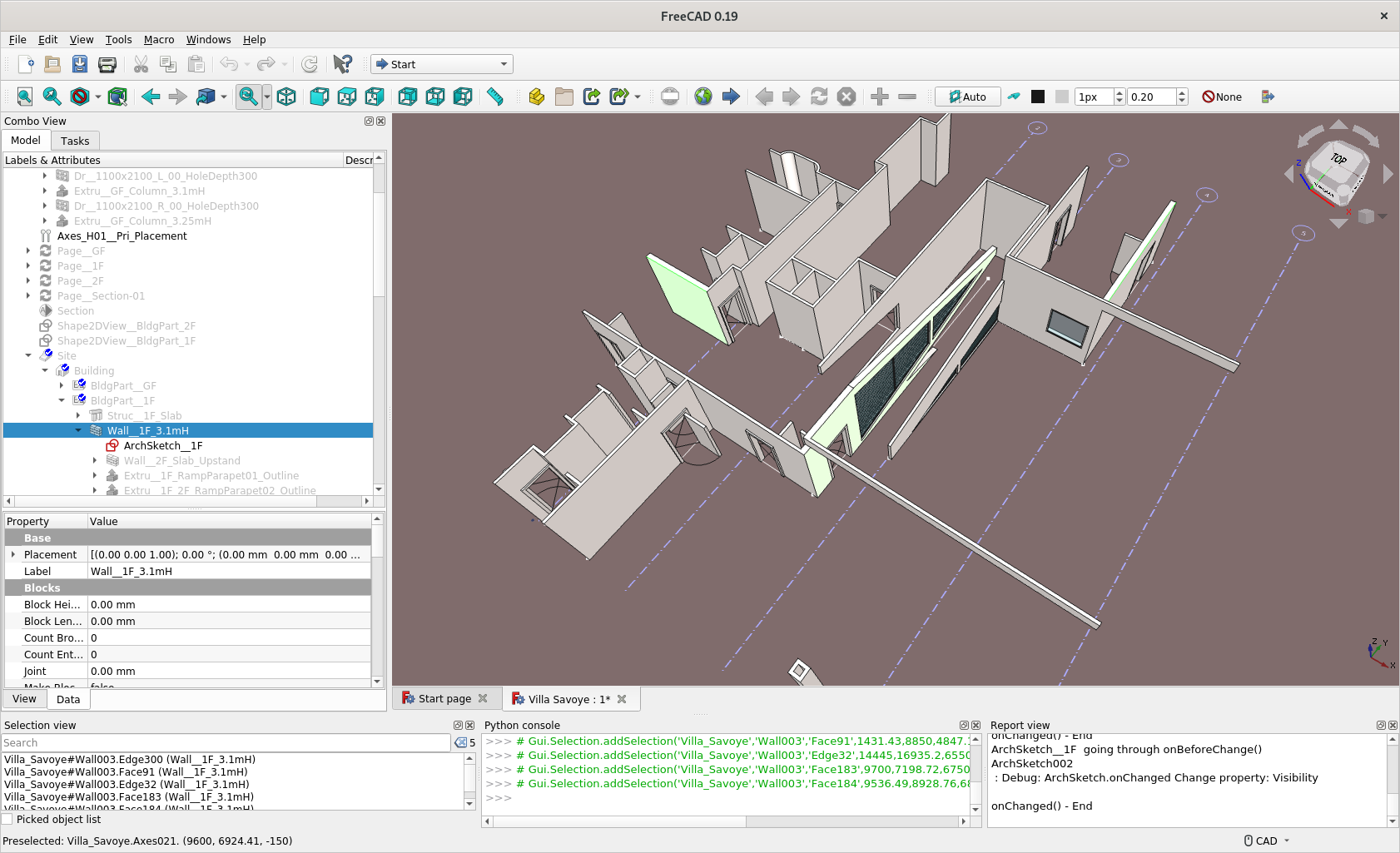This screenshot has height=853, width=1400.
Task: Open the File menu
Action: tap(17, 39)
